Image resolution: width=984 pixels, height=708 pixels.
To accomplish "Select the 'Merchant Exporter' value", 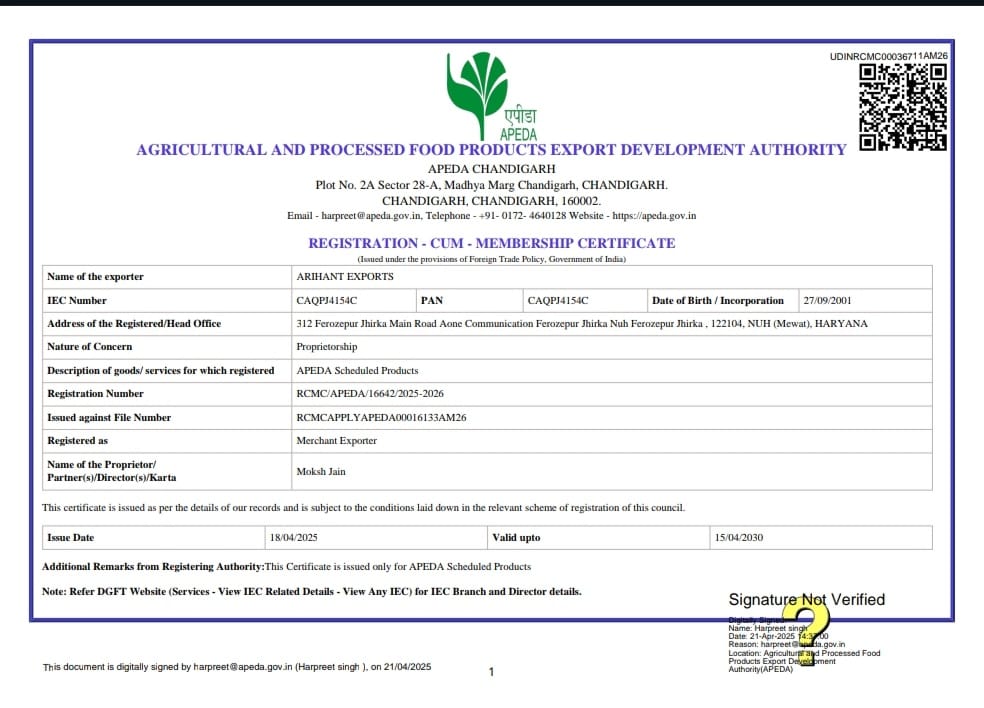I will (x=336, y=441).
